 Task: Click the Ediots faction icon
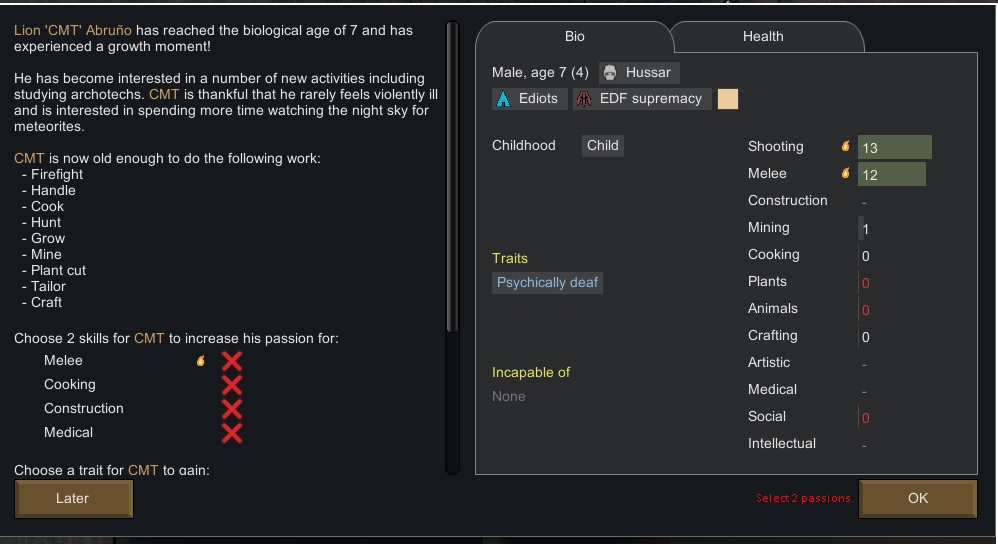(503, 99)
